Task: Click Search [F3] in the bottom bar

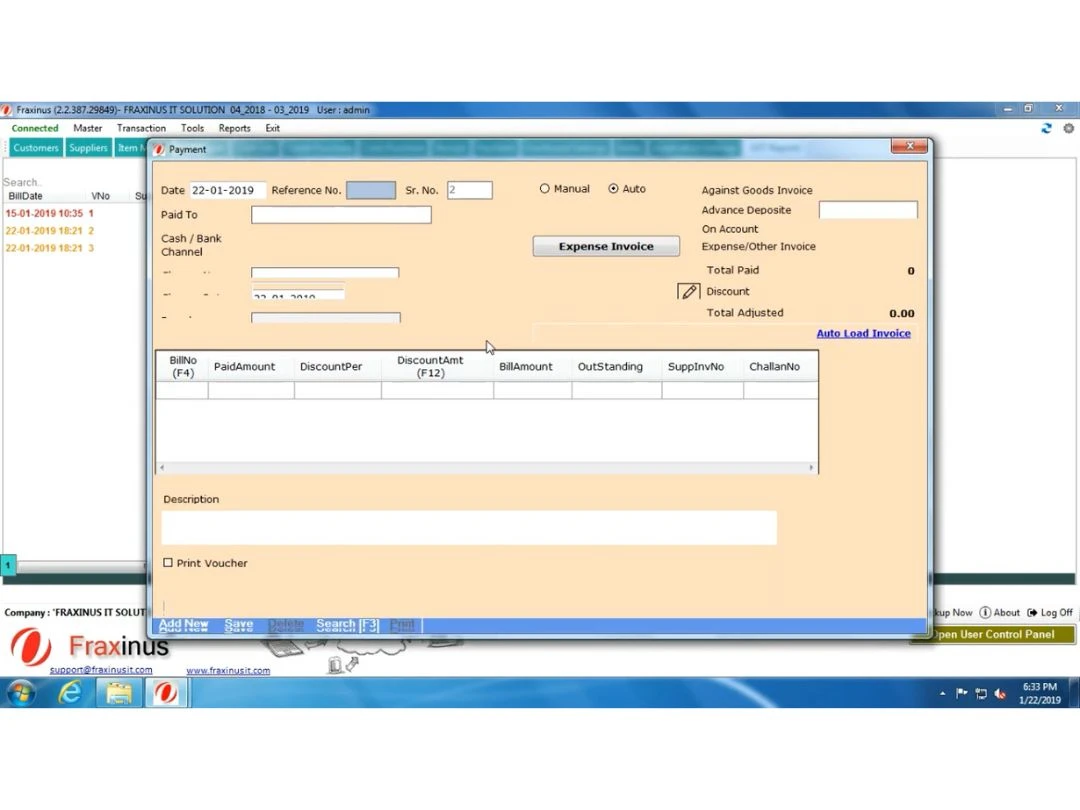Action: tap(347, 625)
